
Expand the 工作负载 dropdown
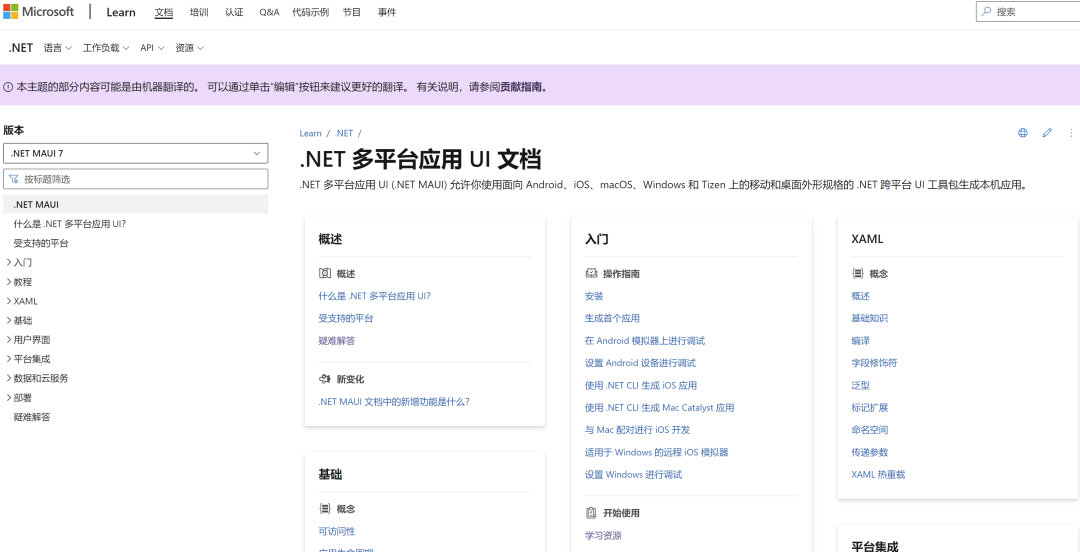[106, 48]
